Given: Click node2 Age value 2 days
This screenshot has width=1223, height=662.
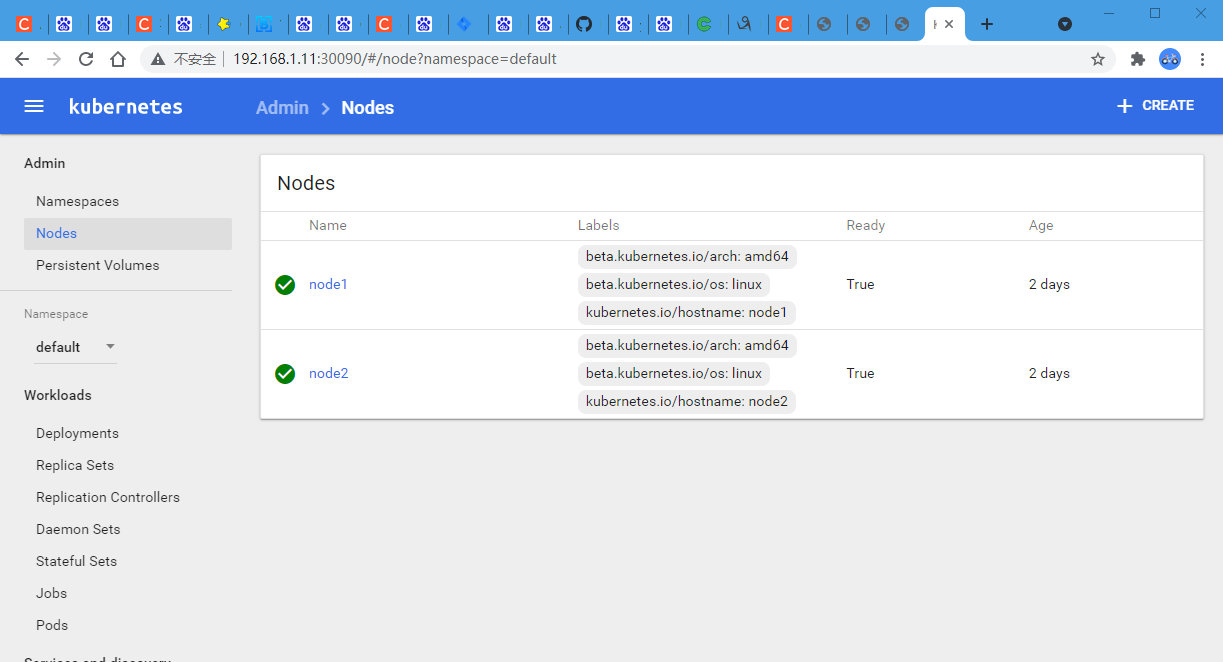Looking at the screenshot, I should [1049, 373].
